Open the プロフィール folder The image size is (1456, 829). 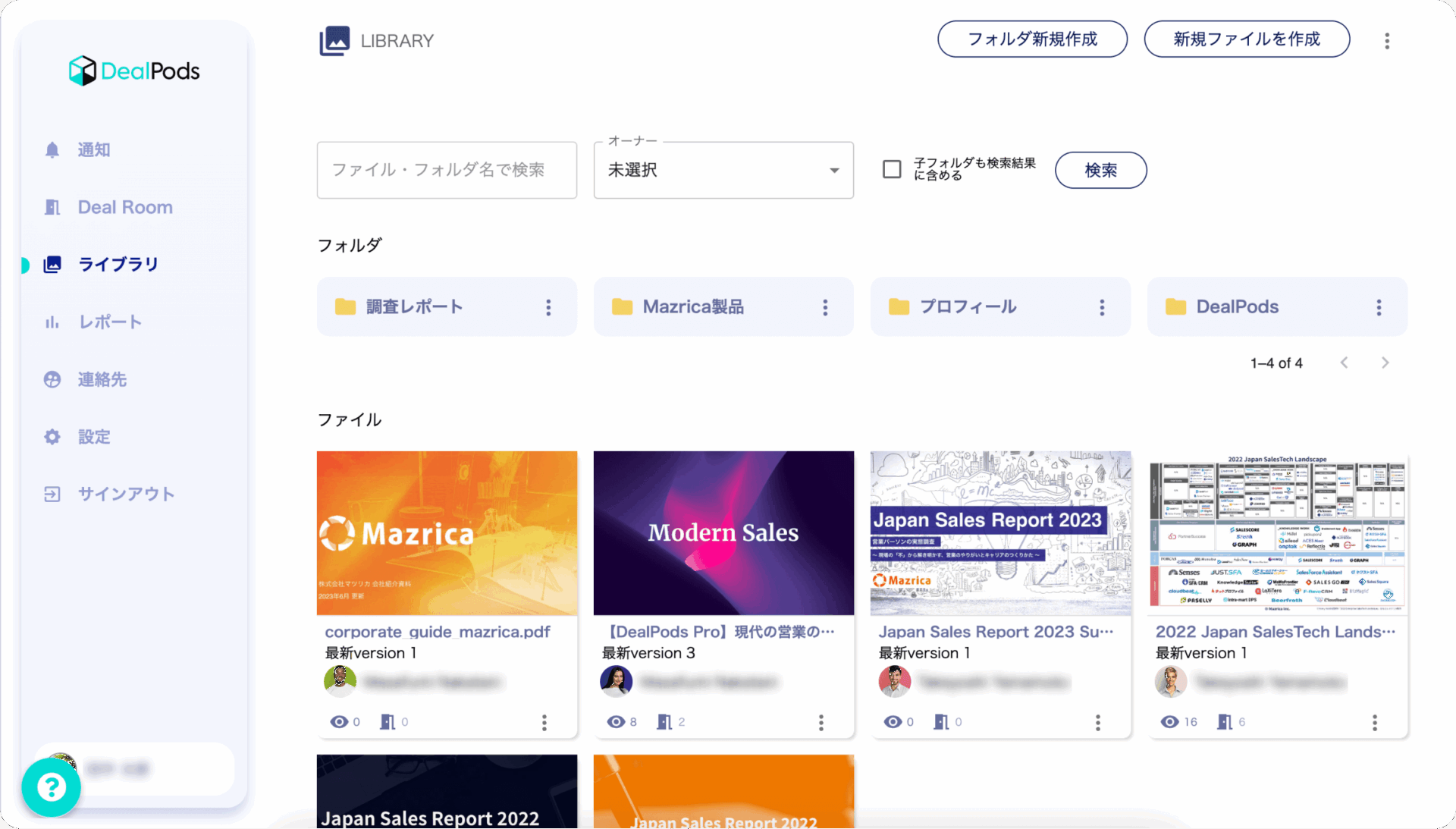tap(1000, 306)
